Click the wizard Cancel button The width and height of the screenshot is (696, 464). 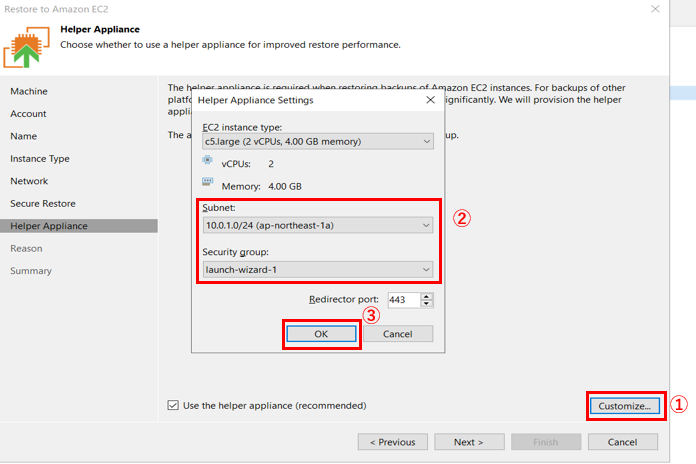(623, 442)
